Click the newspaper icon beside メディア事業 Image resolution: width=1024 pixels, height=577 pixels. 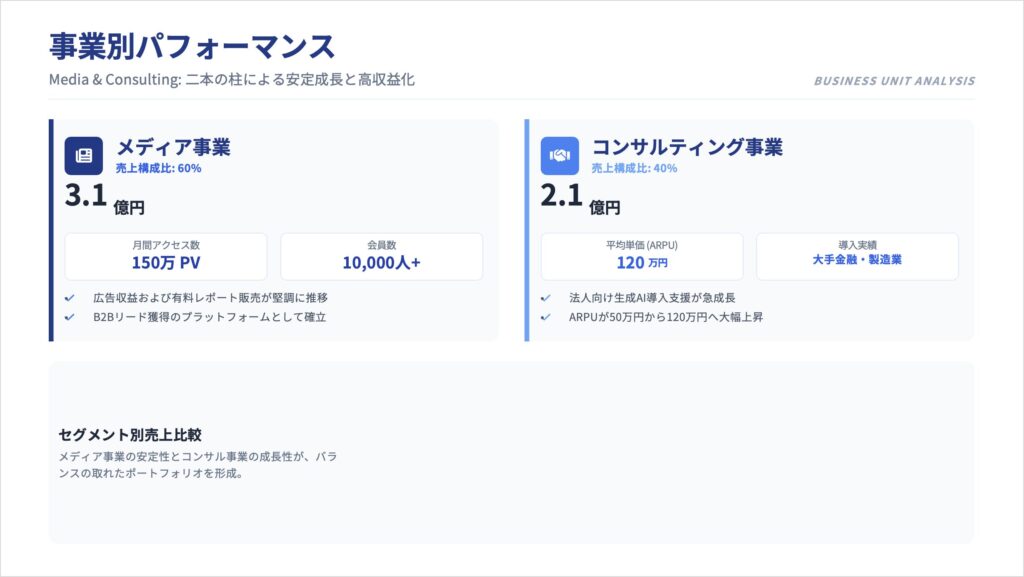pos(84,156)
